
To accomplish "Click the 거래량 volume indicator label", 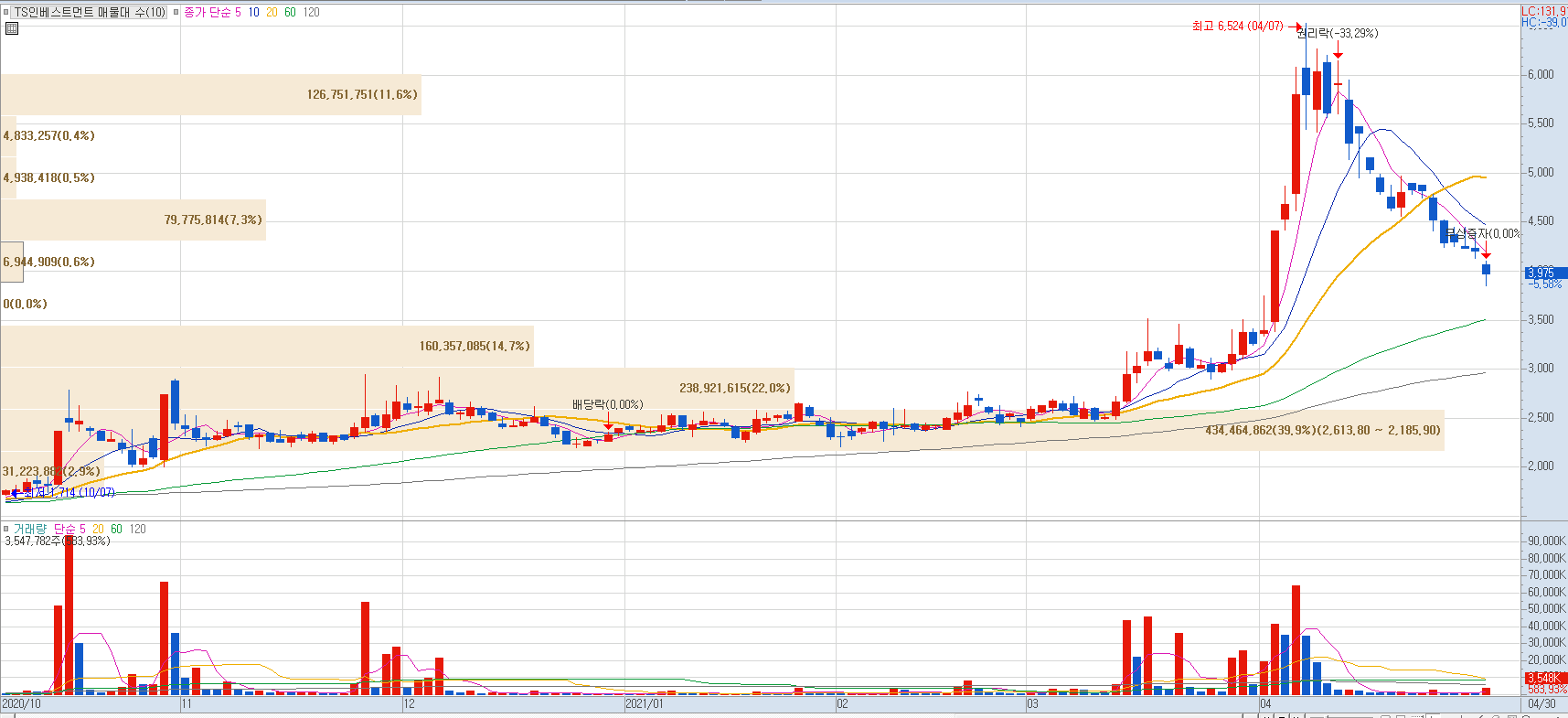I will (29, 529).
